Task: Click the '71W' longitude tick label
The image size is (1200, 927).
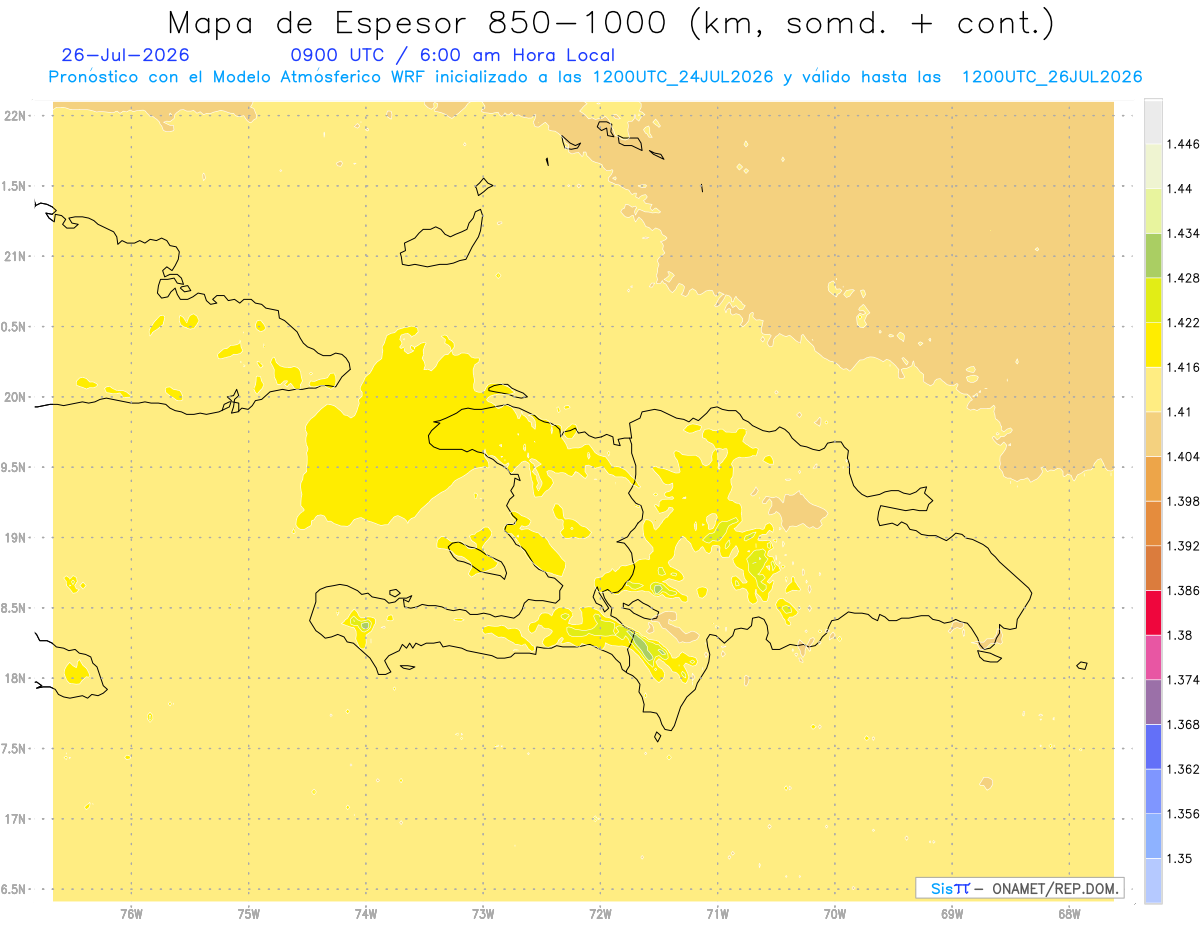Action: click(x=717, y=914)
